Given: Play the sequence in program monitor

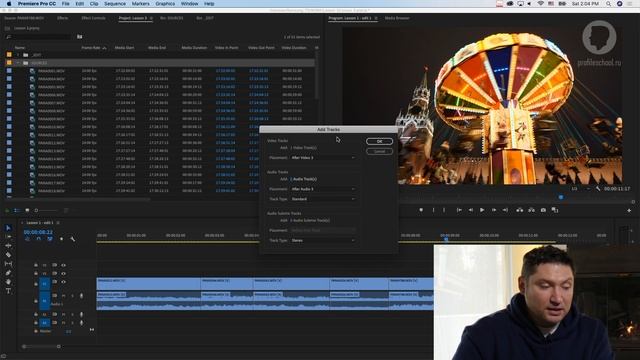Looking at the screenshot, I should [x=482, y=210].
